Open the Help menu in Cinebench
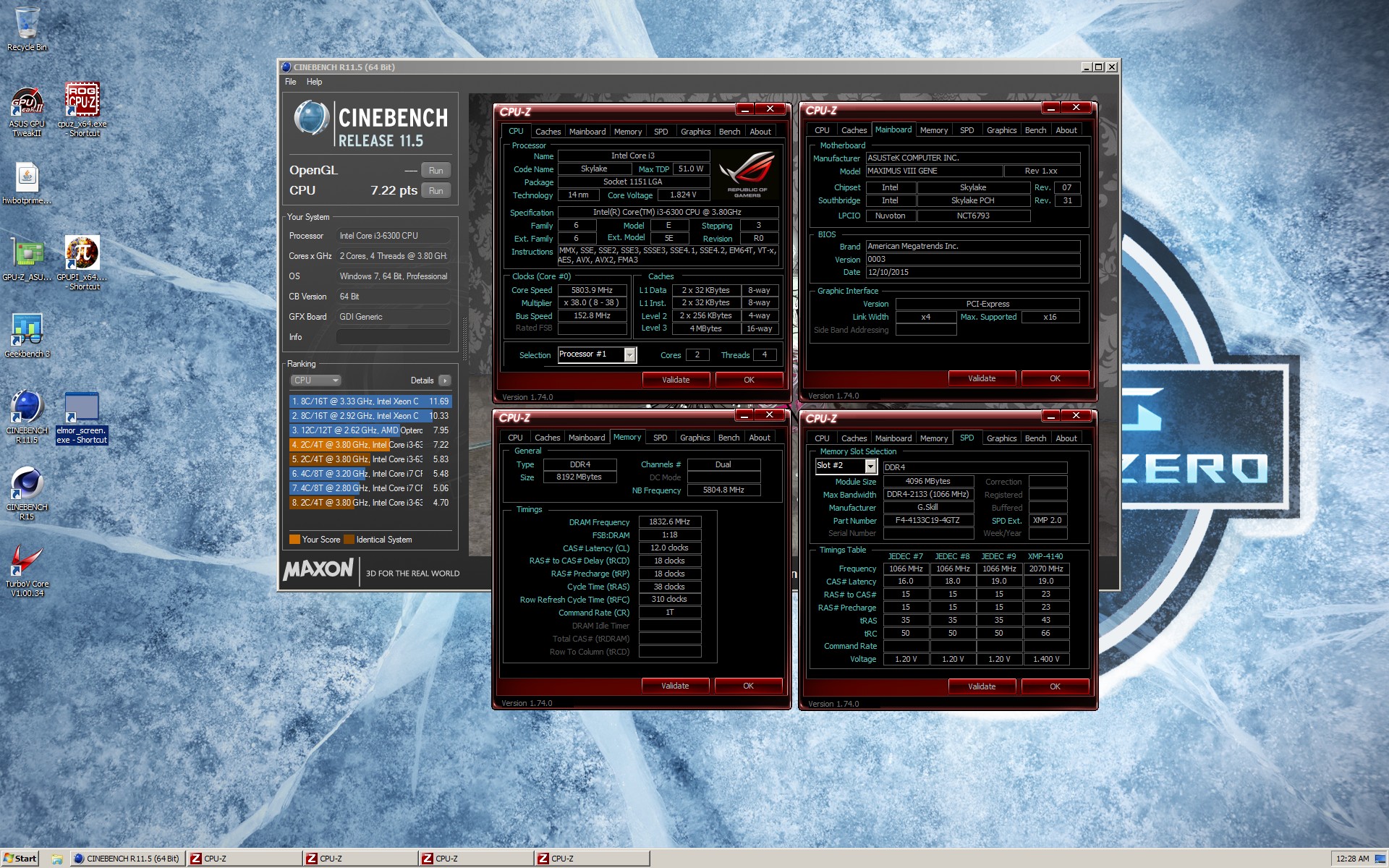 pyautogui.click(x=314, y=82)
